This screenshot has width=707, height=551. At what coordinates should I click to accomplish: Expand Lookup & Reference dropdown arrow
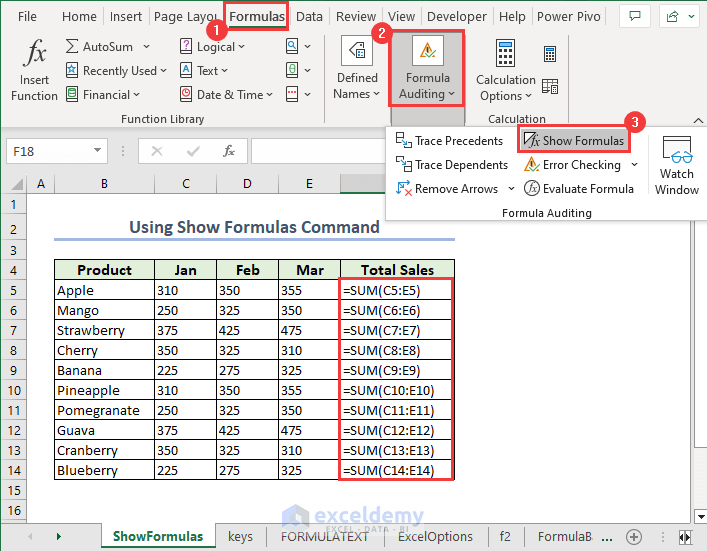308,46
